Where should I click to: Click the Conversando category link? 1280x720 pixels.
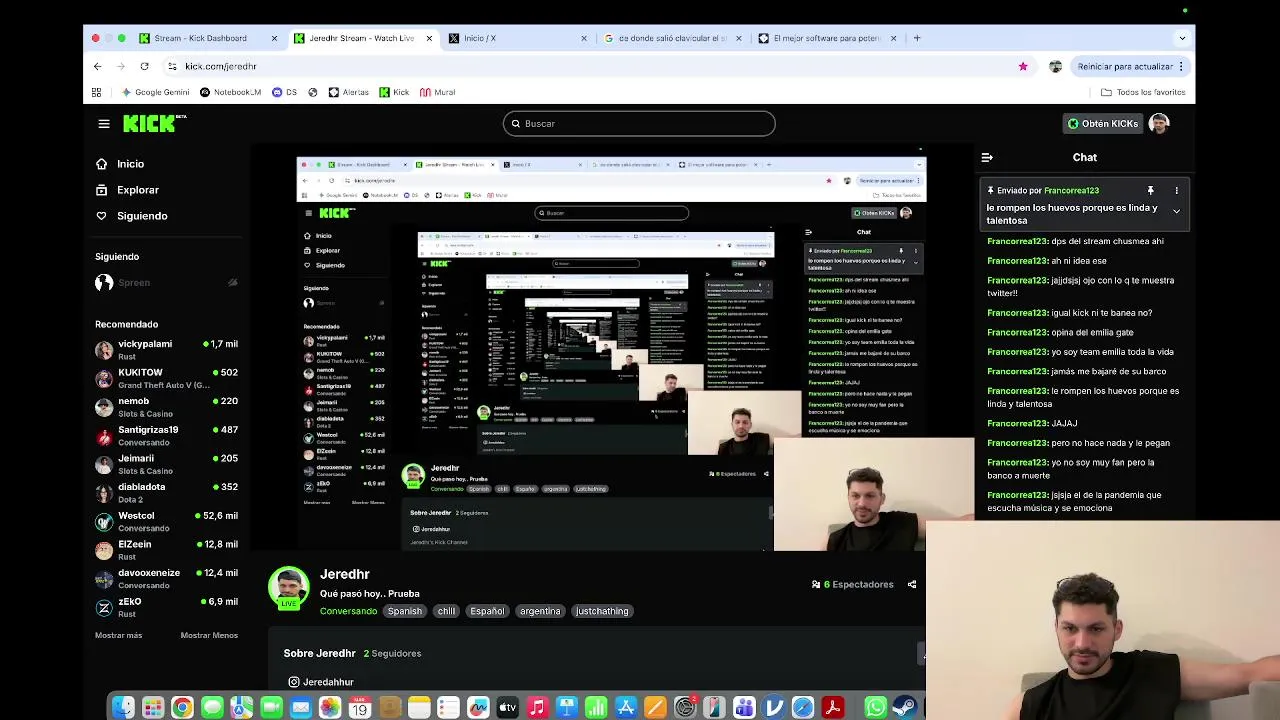point(348,611)
